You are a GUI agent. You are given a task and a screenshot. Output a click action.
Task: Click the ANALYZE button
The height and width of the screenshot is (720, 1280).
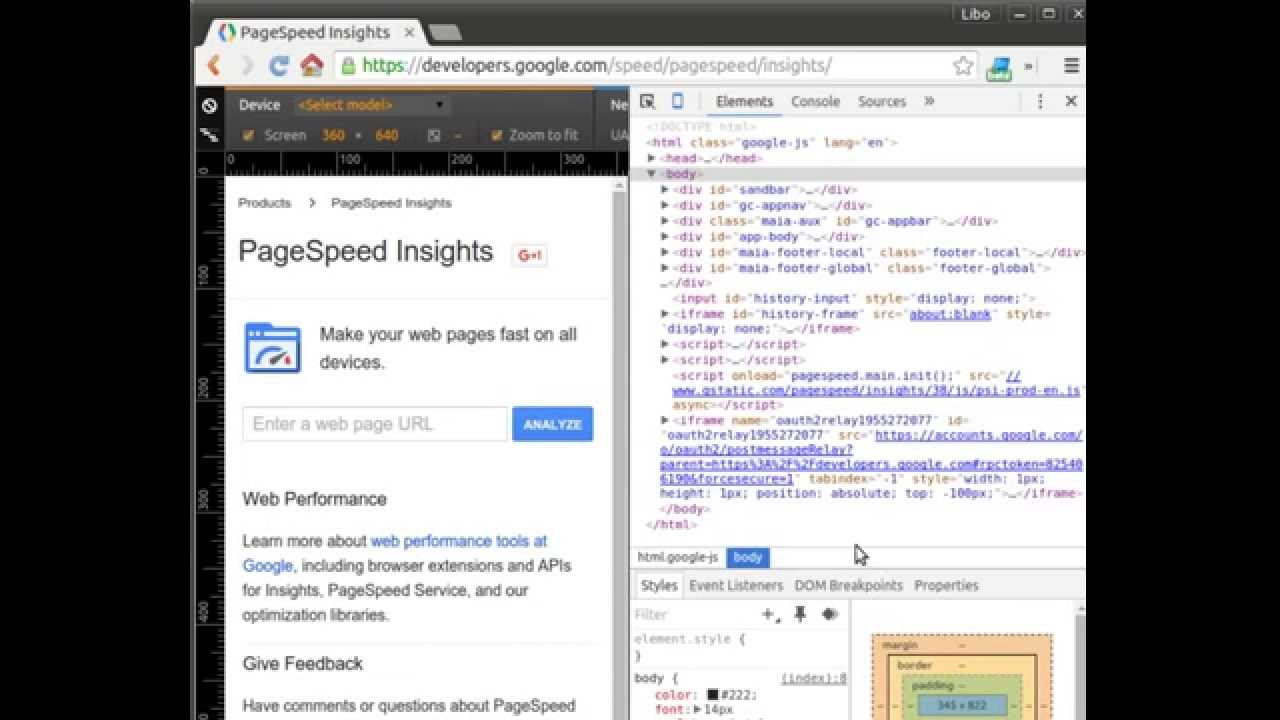[x=552, y=424]
